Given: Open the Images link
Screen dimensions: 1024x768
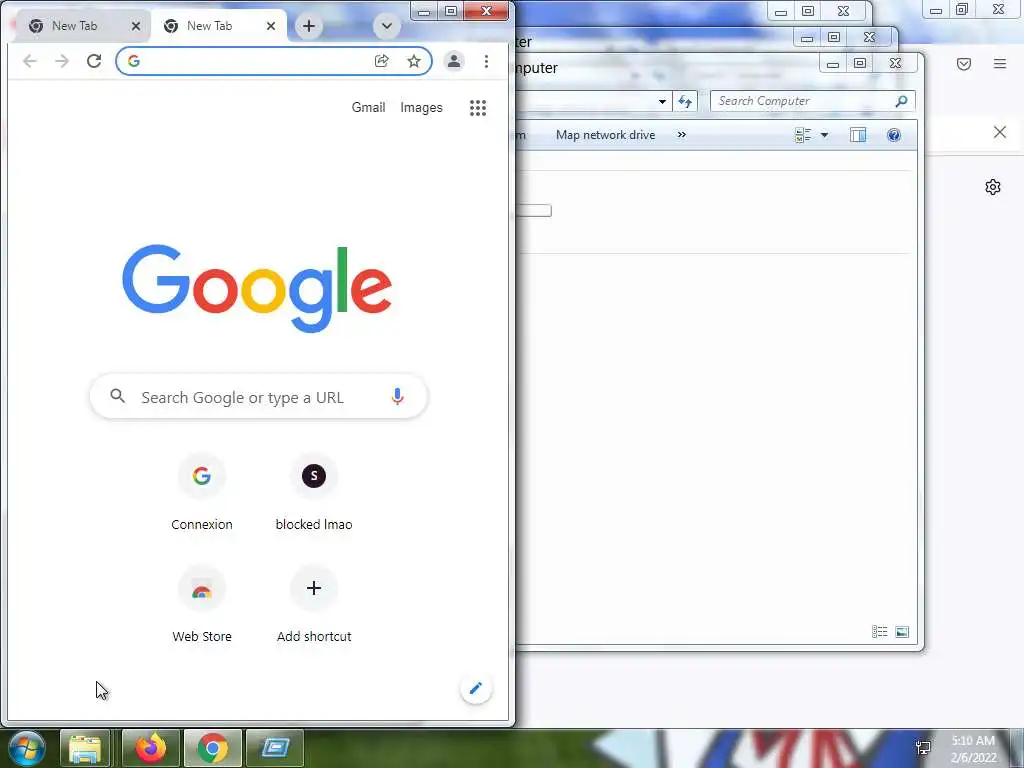Looking at the screenshot, I should pos(421,108).
